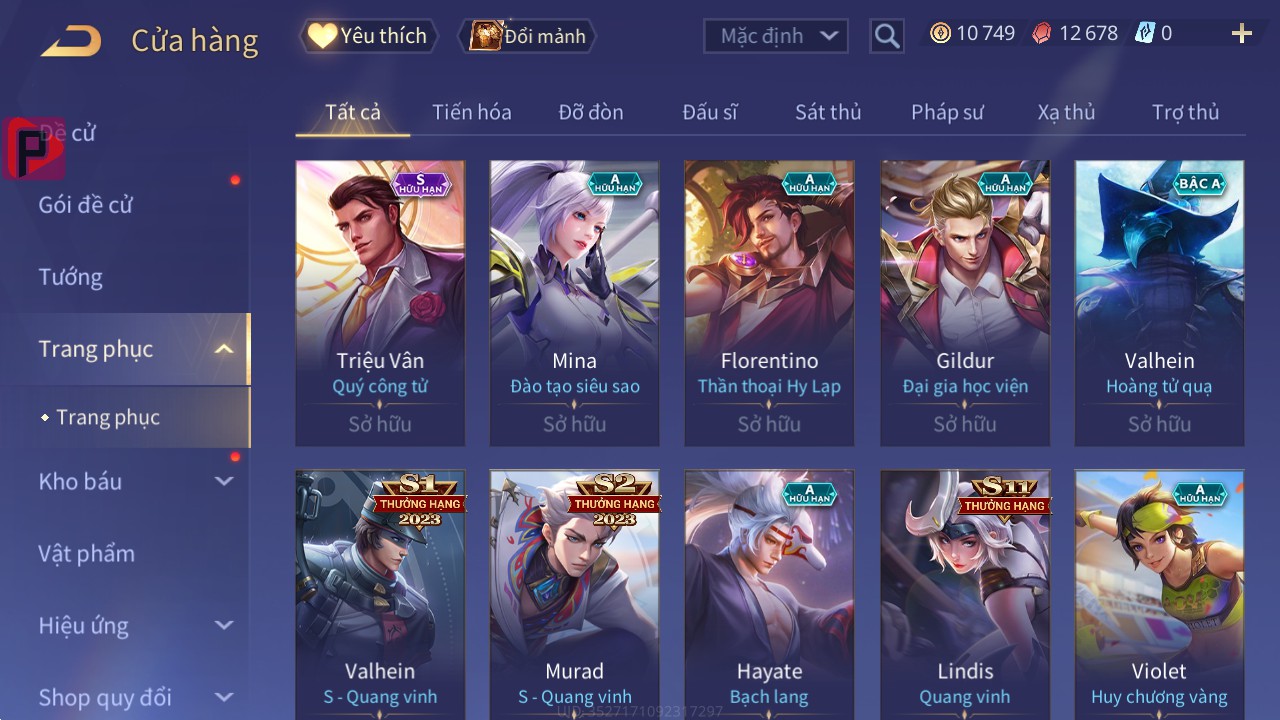Viewport: 1280px width, 720px height.
Task: Open the search magnifier icon
Action: coord(887,36)
